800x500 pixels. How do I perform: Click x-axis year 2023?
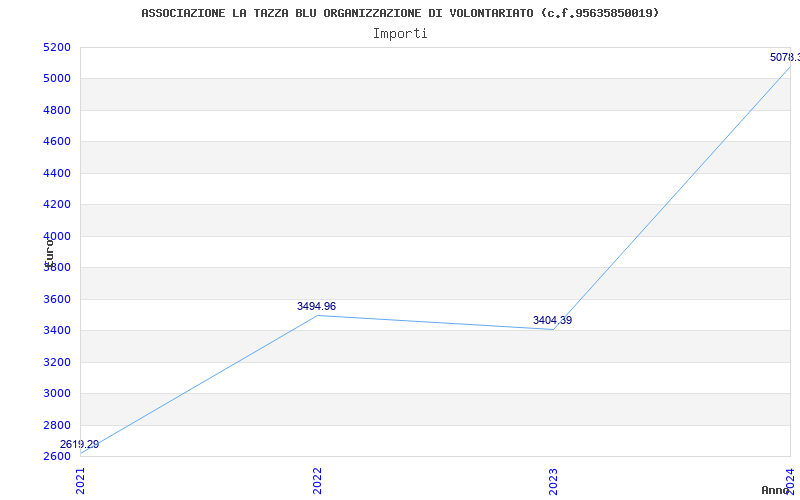554,481
